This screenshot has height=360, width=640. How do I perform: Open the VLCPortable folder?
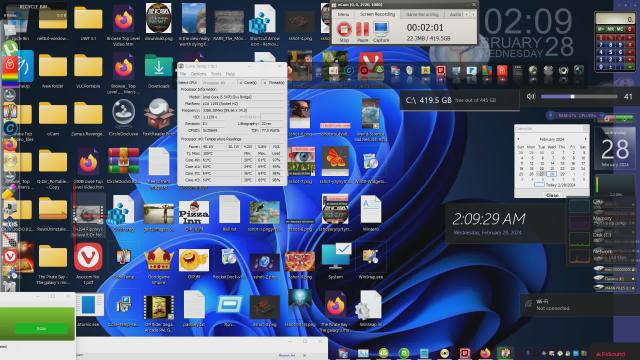click(88, 71)
